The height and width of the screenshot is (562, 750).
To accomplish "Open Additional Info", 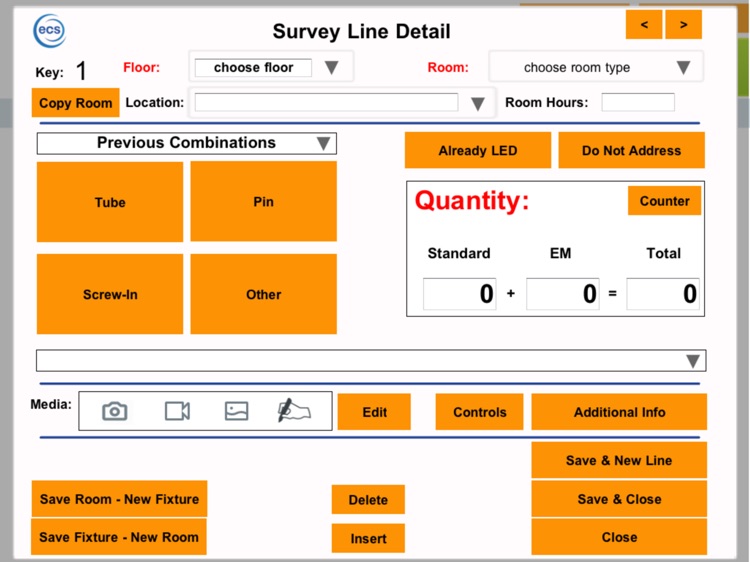I will tap(619, 412).
